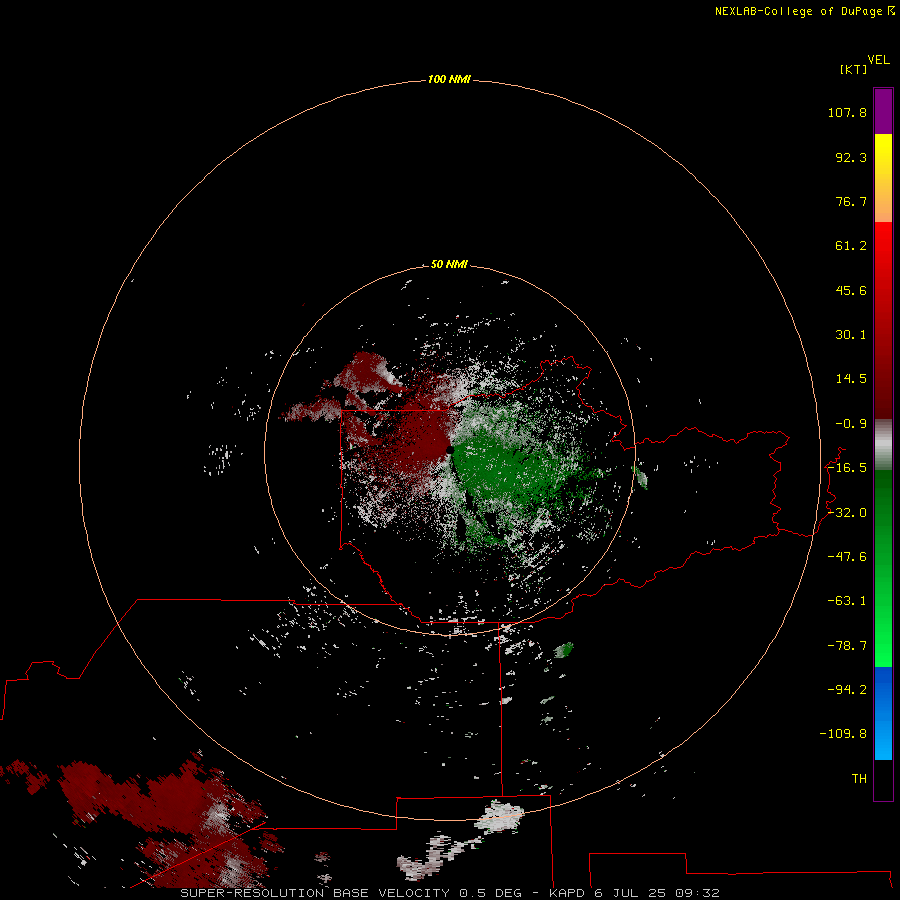900x900 pixels.
Task: Click the TH legend label
Action: [859, 779]
